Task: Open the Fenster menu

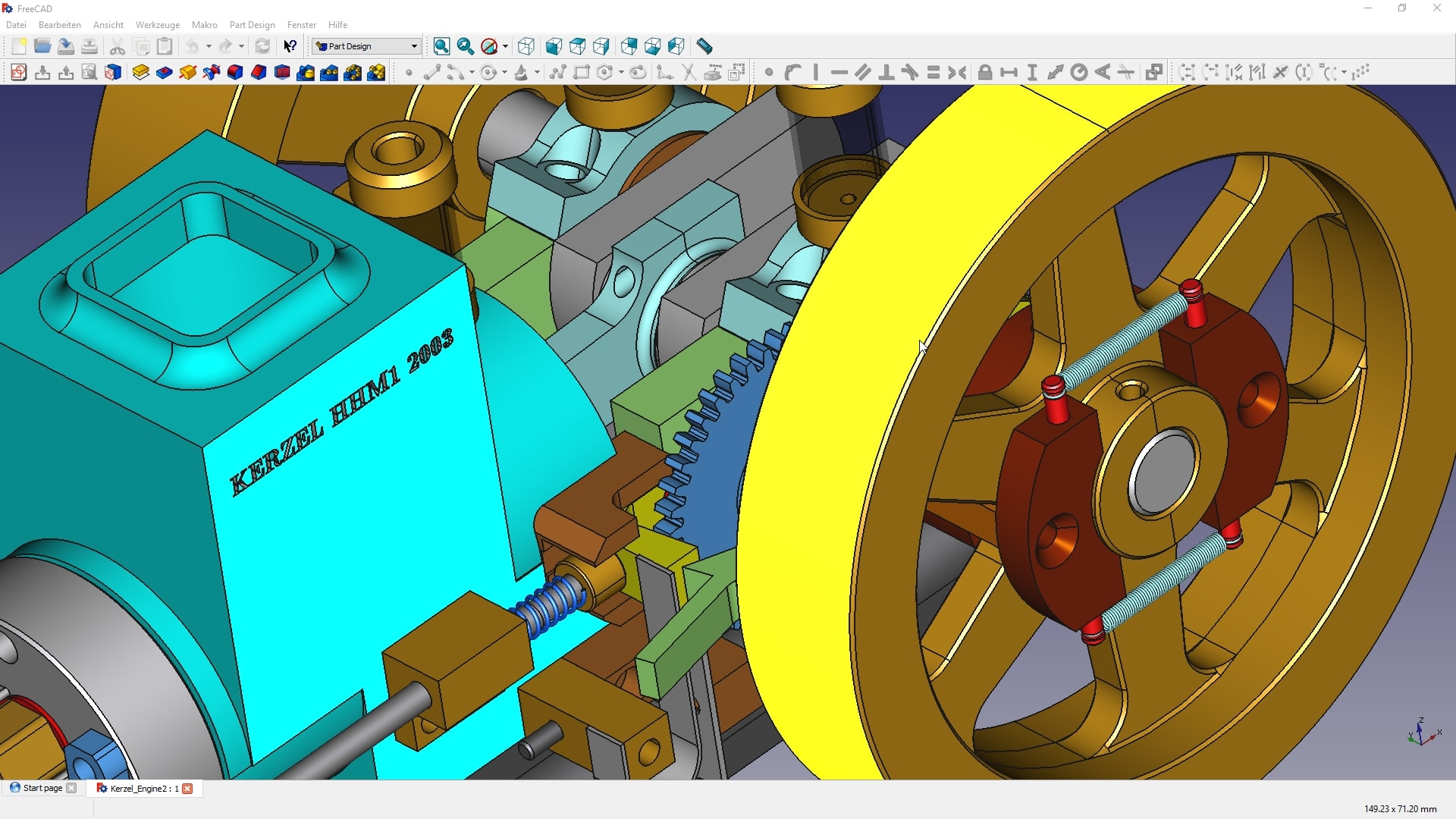Action: (x=301, y=25)
